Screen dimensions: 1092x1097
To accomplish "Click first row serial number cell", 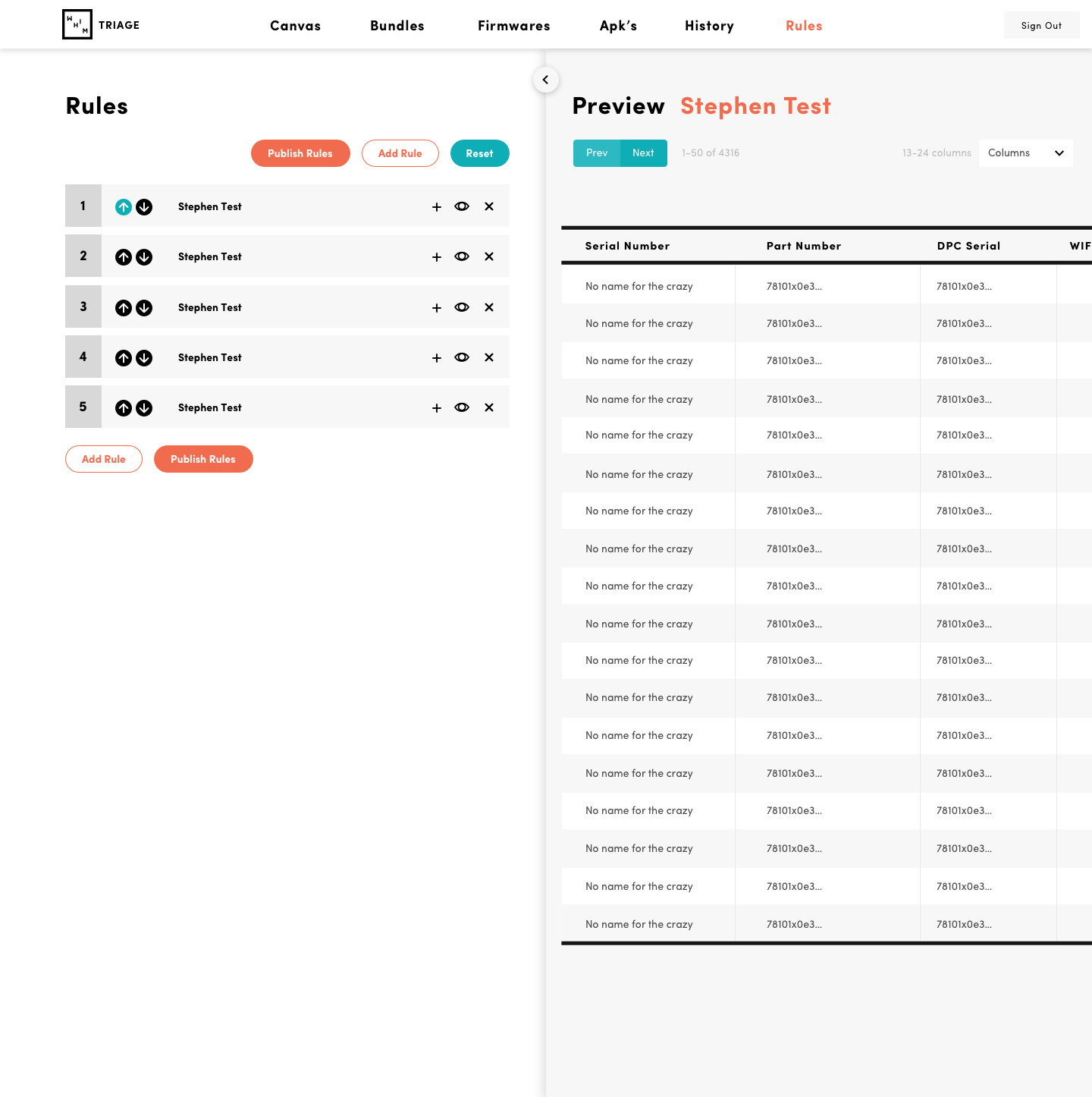I will (648, 286).
